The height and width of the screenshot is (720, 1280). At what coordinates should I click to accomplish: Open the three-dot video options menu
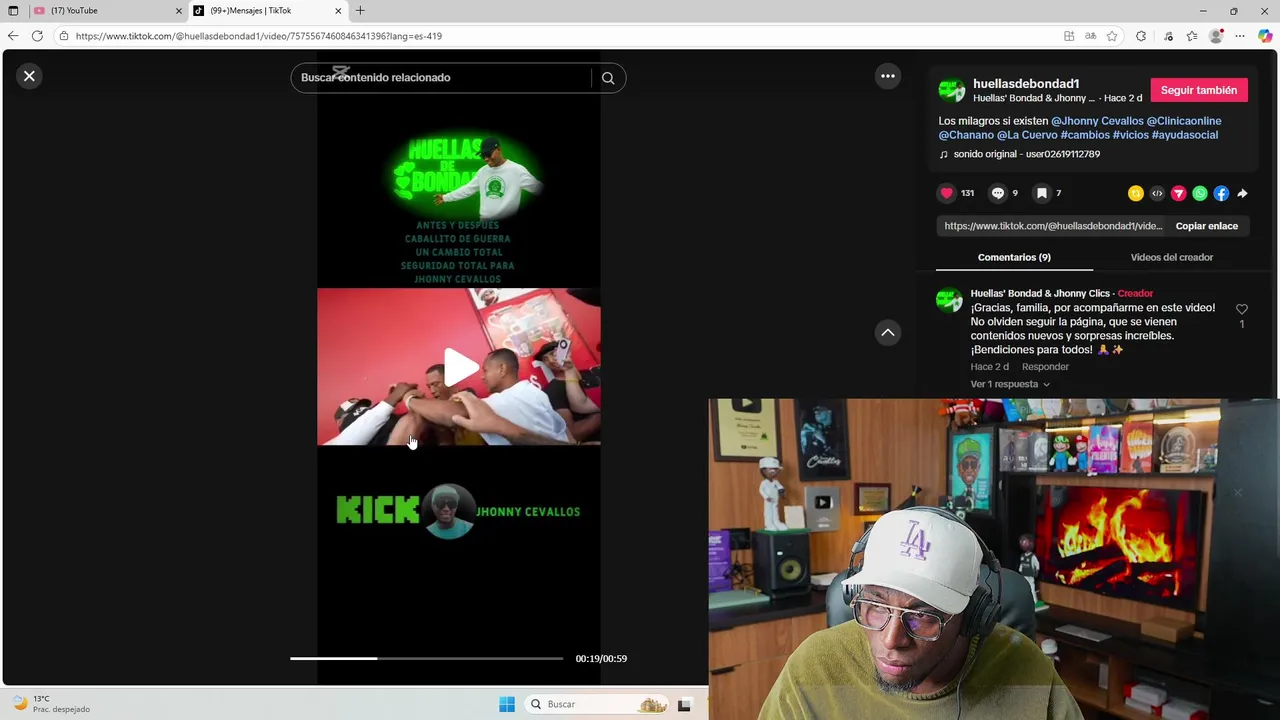887,76
